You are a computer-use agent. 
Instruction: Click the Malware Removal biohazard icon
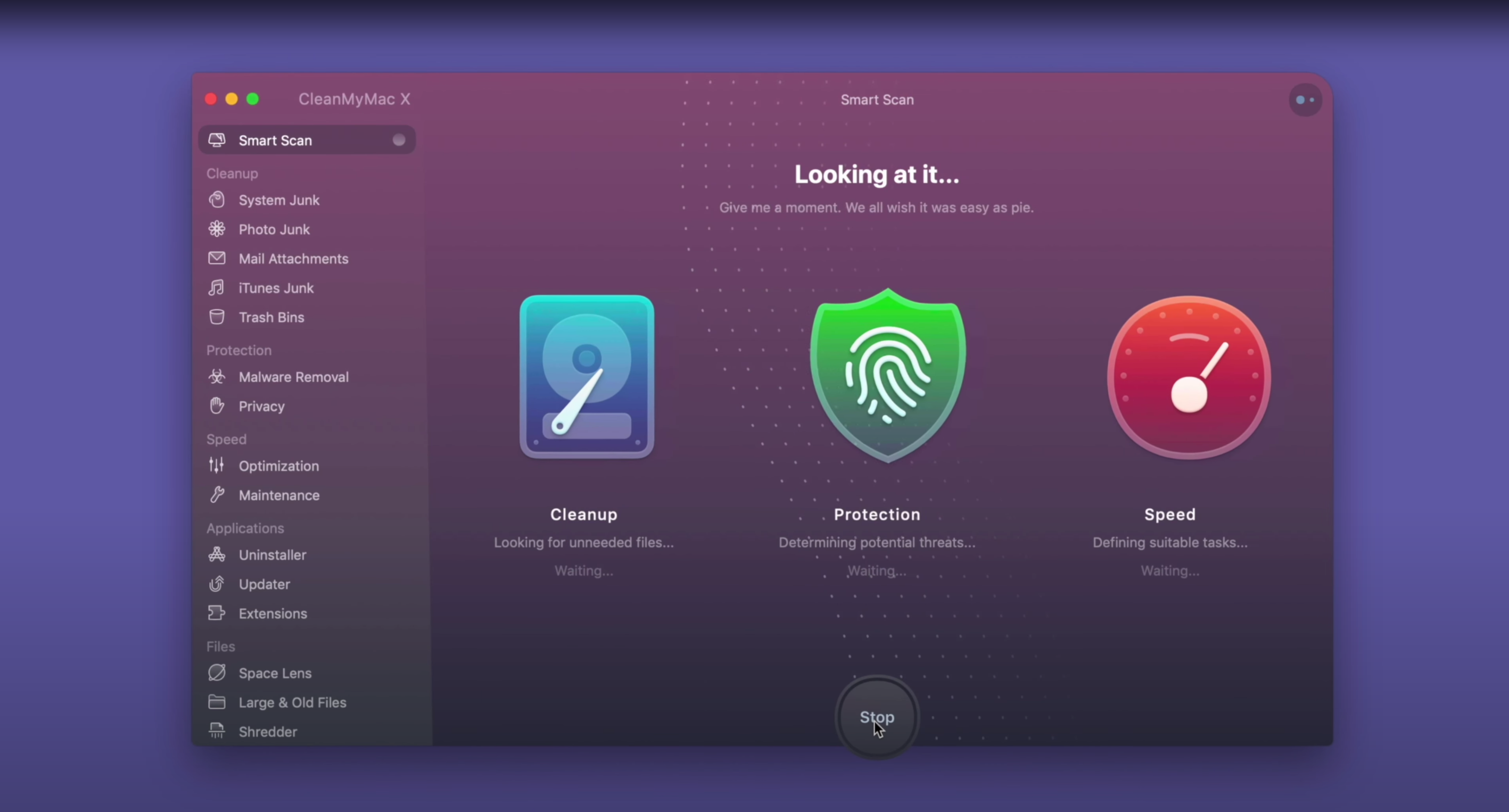(x=217, y=377)
